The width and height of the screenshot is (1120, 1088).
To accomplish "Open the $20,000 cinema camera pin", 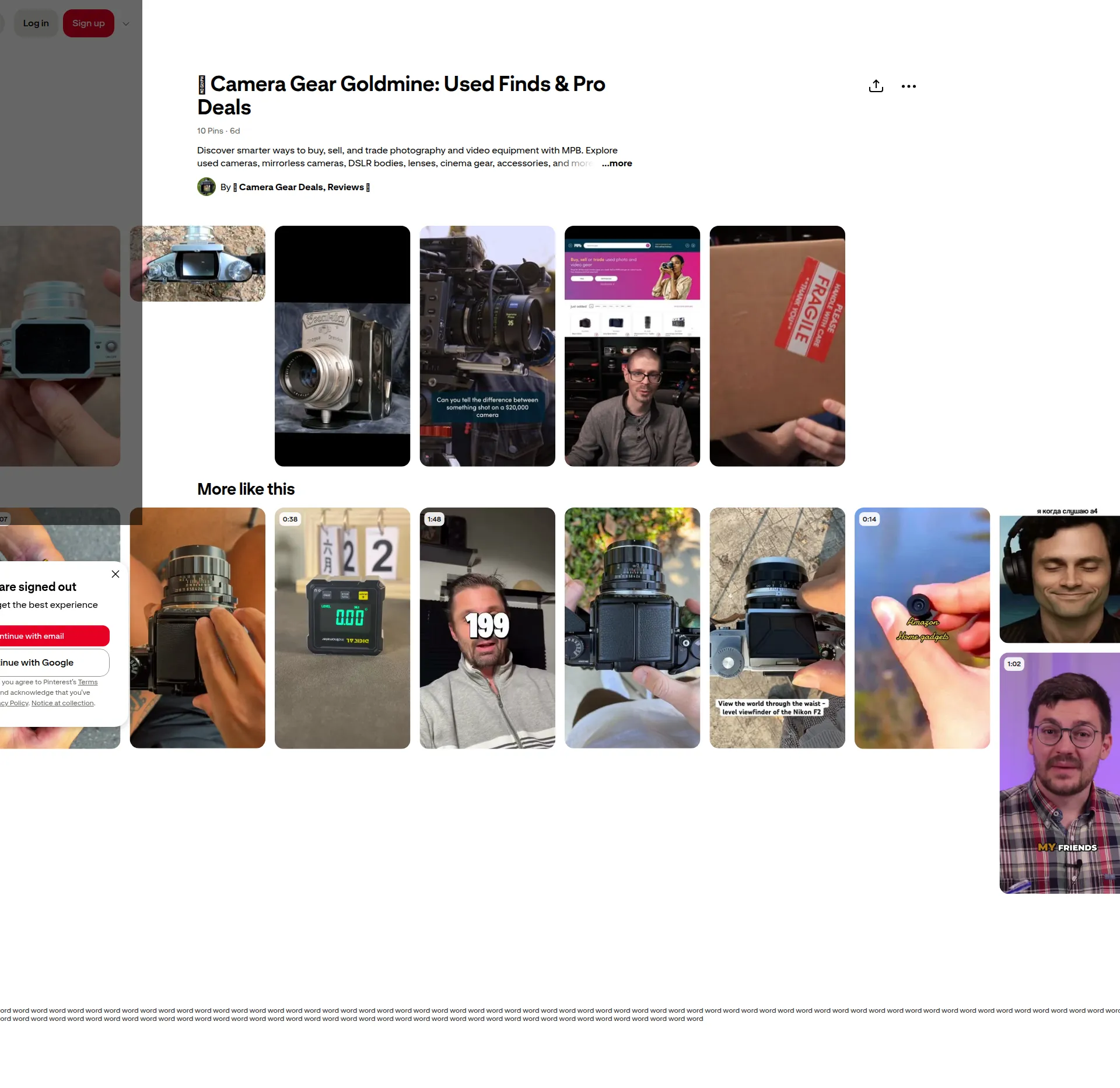I will click(x=487, y=346).
